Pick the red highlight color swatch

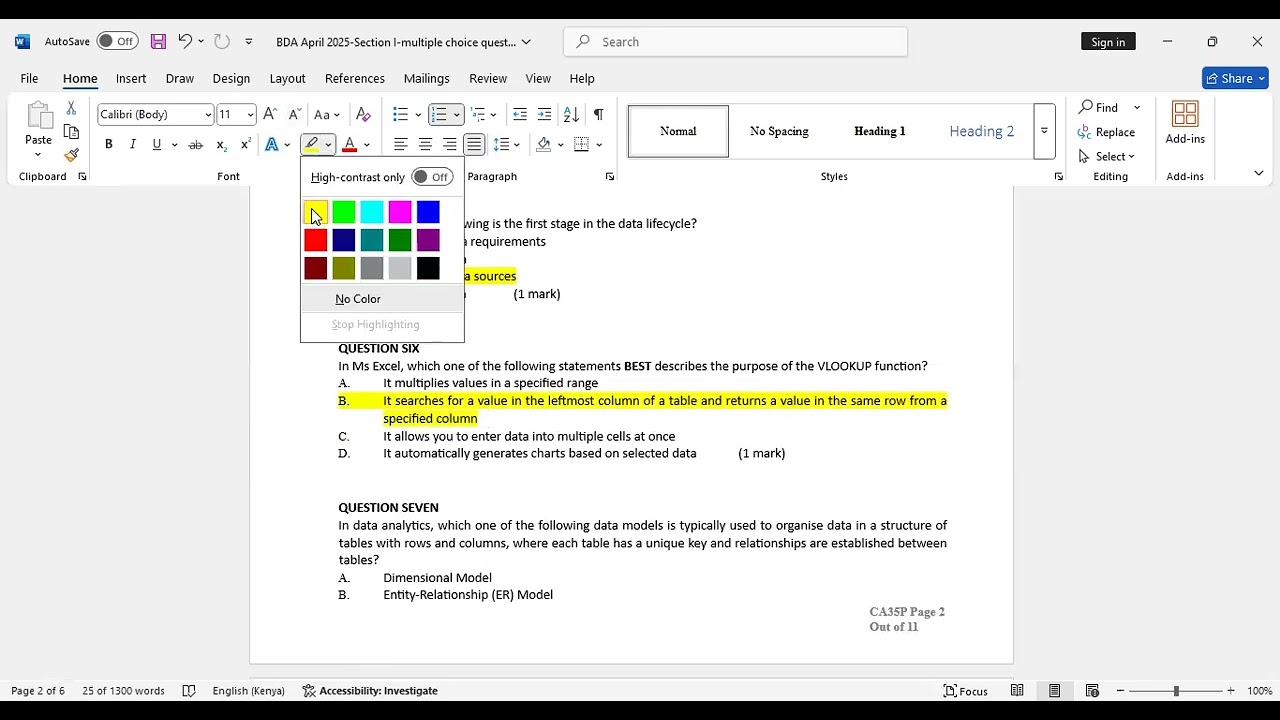point(315,240)
